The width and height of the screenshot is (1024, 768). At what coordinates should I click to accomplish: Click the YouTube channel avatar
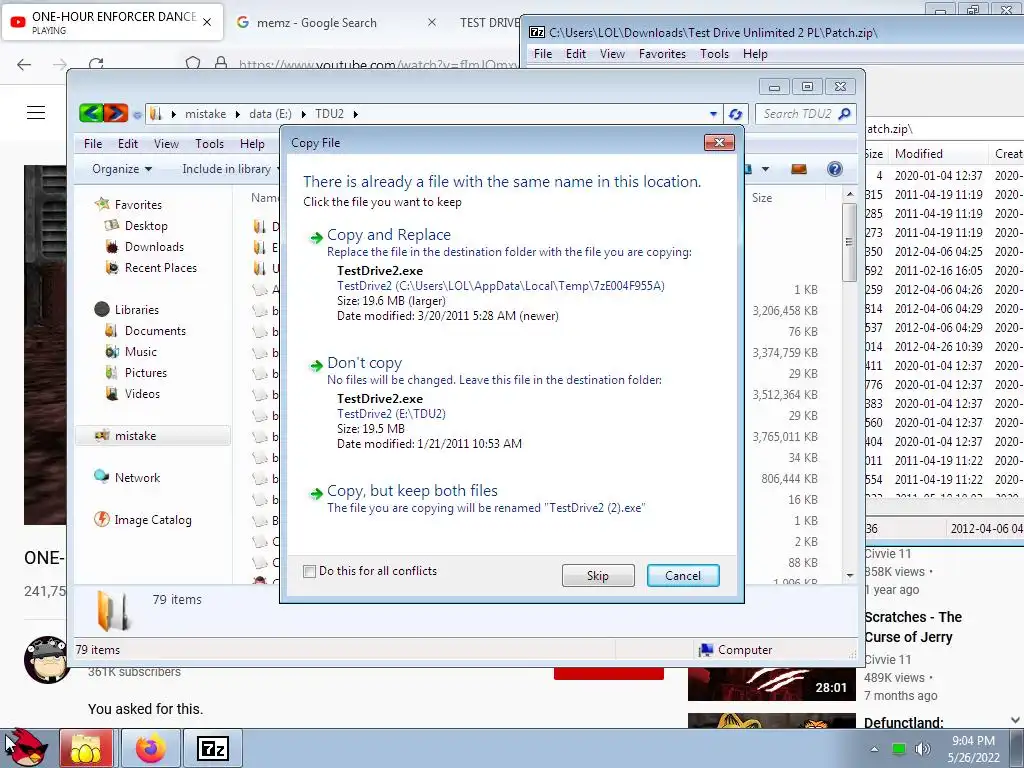coord(46,660)
